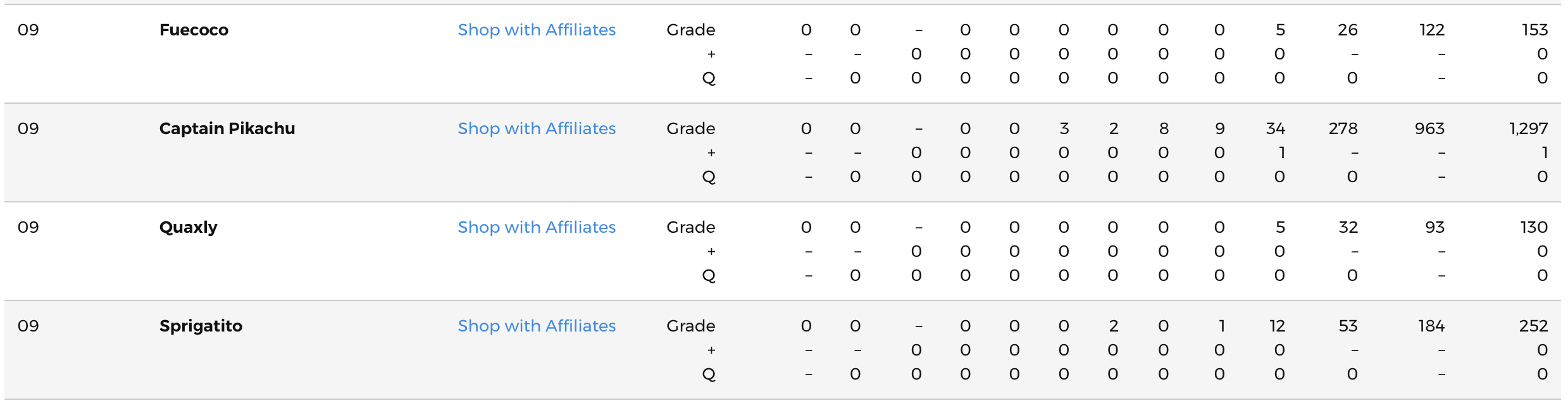
Task: Open Shop with Affiliates link for Fuecoco
Action: [x=537, y=30]
